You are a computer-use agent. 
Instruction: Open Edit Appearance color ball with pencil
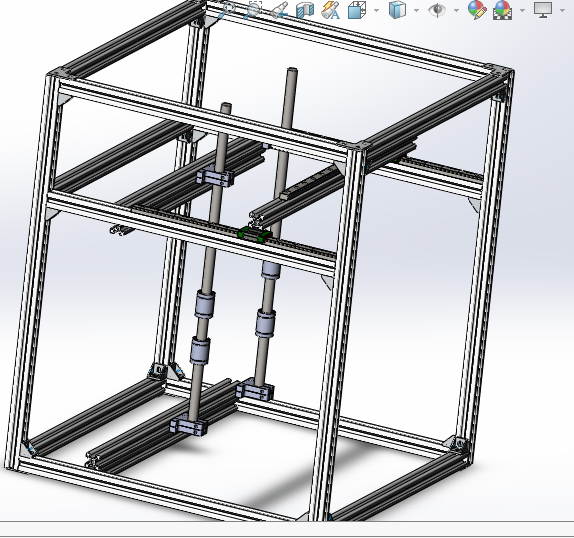pyautogui.click(x=477, y=10)
